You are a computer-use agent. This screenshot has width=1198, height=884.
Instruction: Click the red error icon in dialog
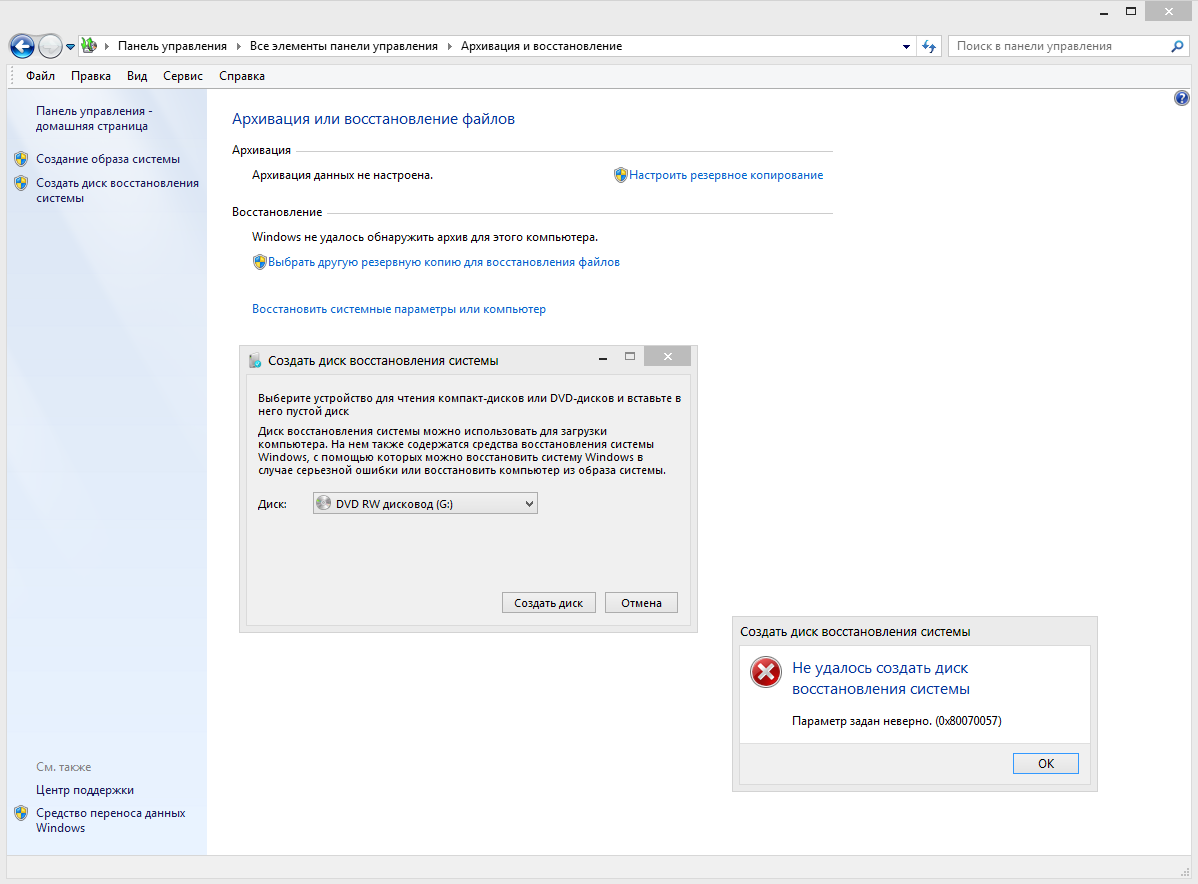point(765,673)
